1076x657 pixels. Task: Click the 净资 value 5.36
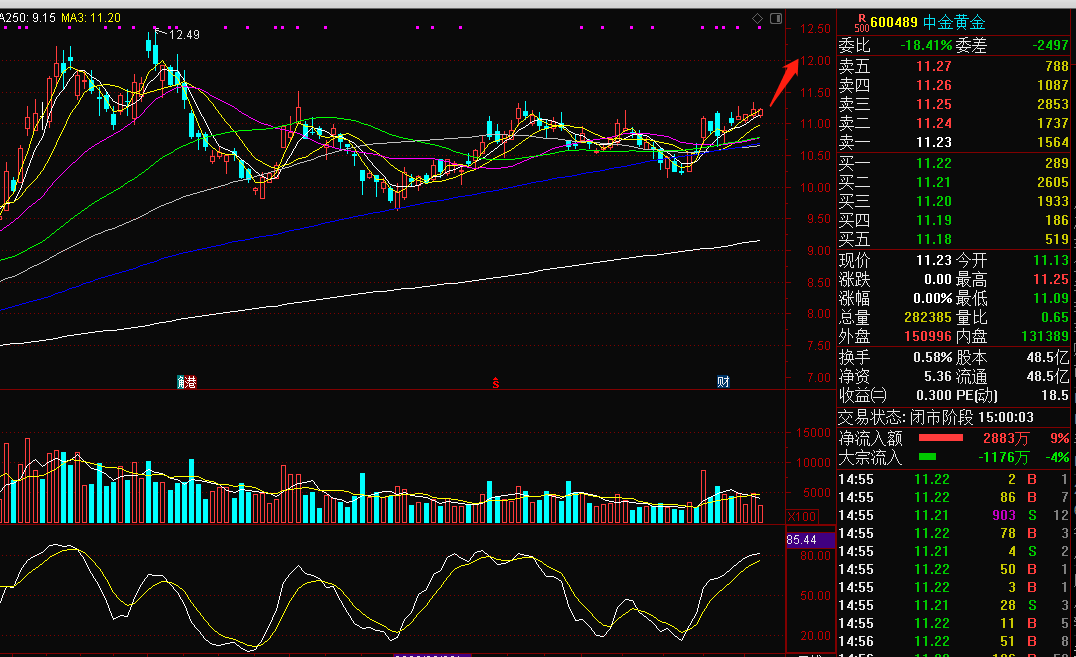pos(938,377)
